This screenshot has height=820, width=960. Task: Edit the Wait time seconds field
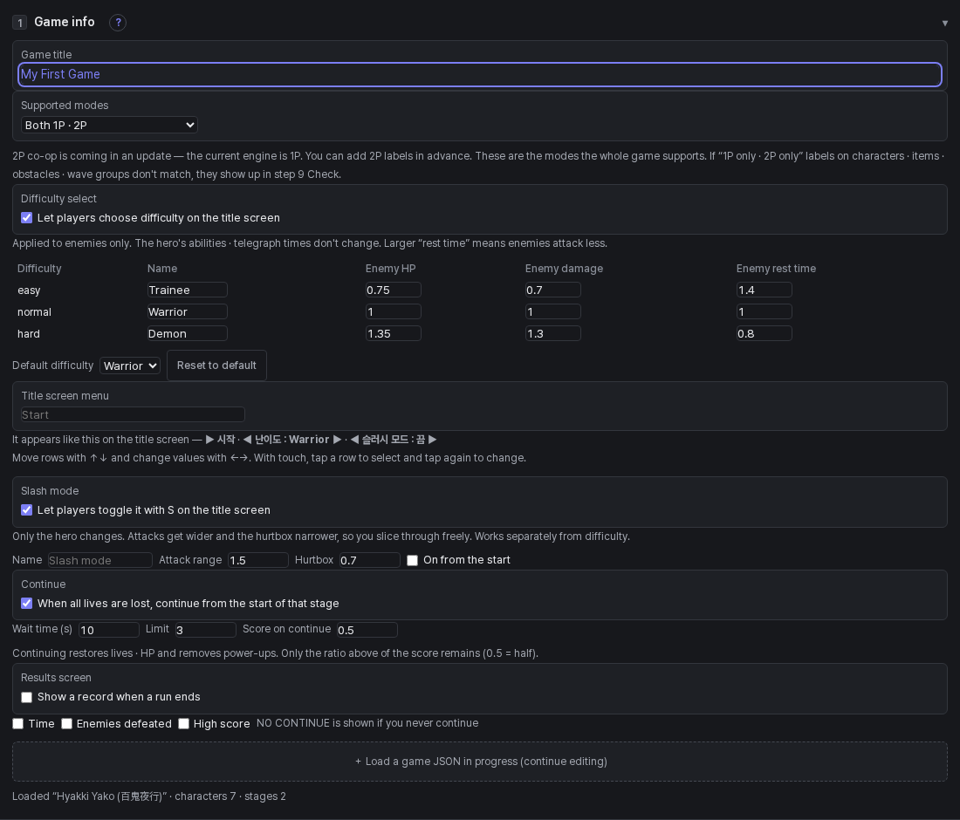[109, 630]
